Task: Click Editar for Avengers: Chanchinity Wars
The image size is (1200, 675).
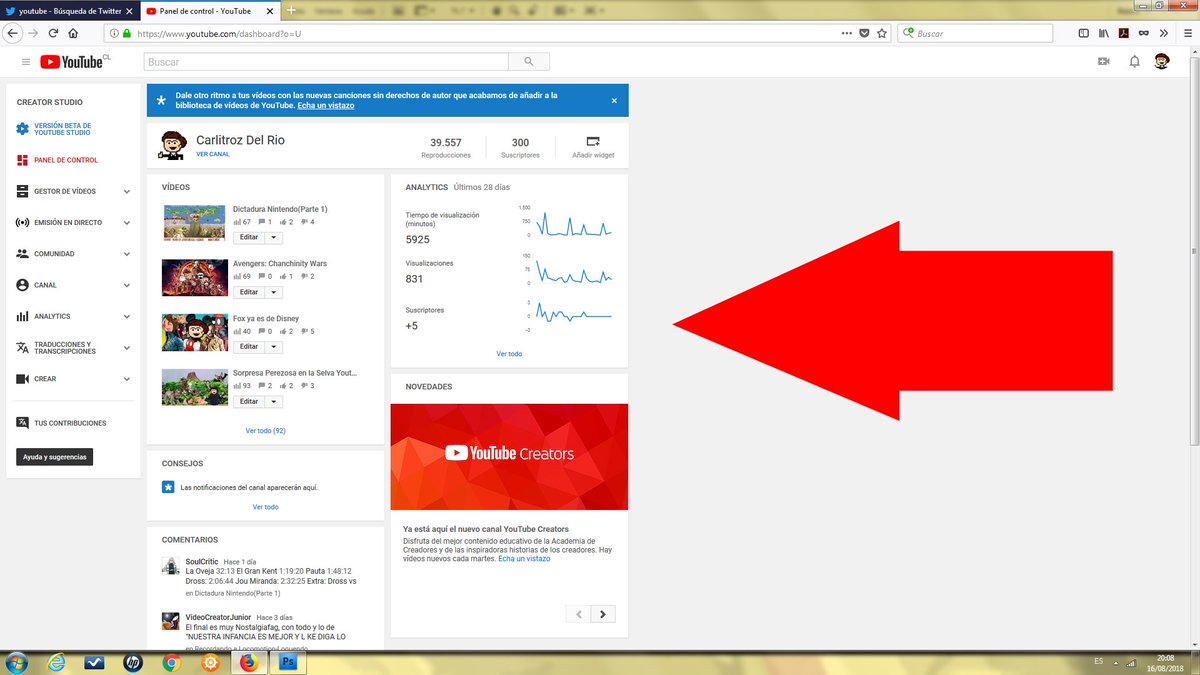Action: (249, 292)
